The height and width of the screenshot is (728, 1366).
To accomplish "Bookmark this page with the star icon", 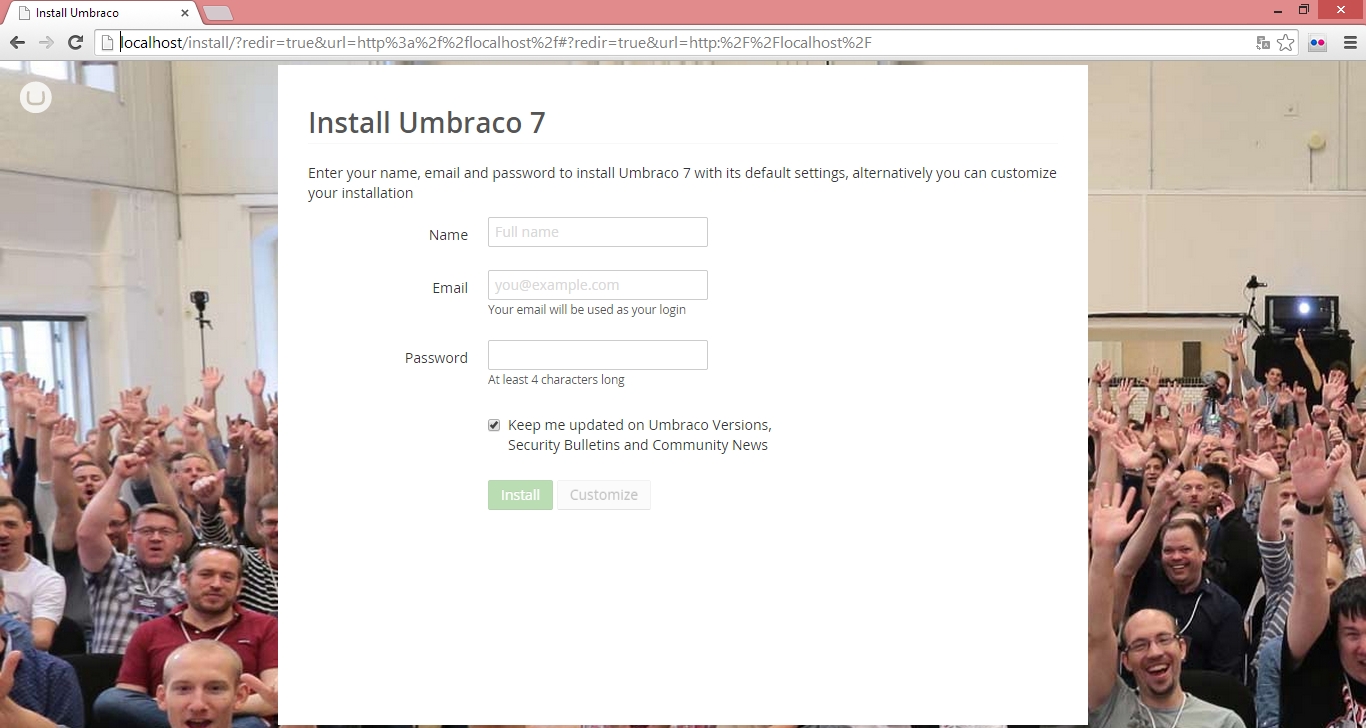I will [x=1286, y=43].
